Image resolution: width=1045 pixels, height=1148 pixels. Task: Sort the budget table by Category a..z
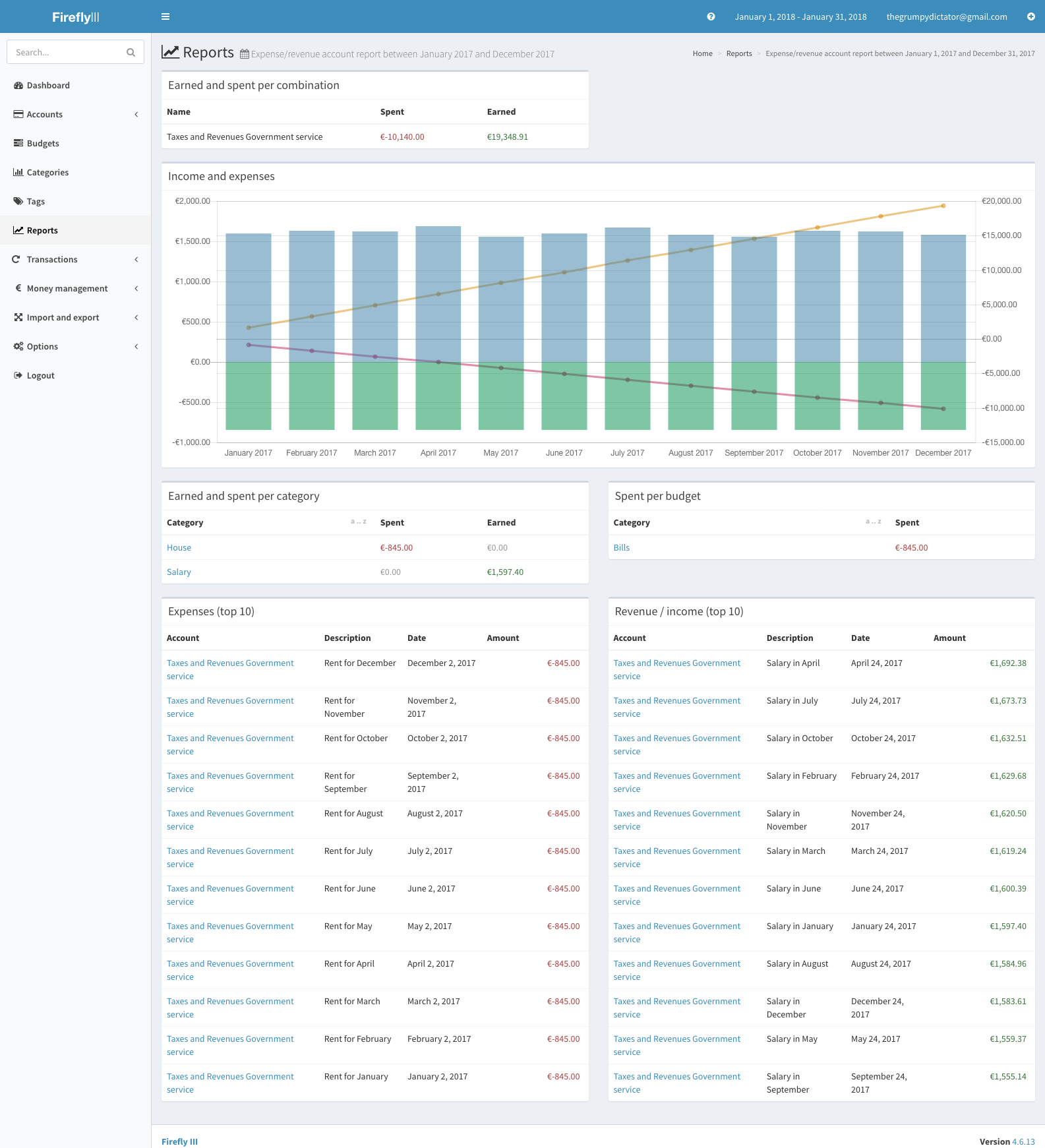pos(873,522)
